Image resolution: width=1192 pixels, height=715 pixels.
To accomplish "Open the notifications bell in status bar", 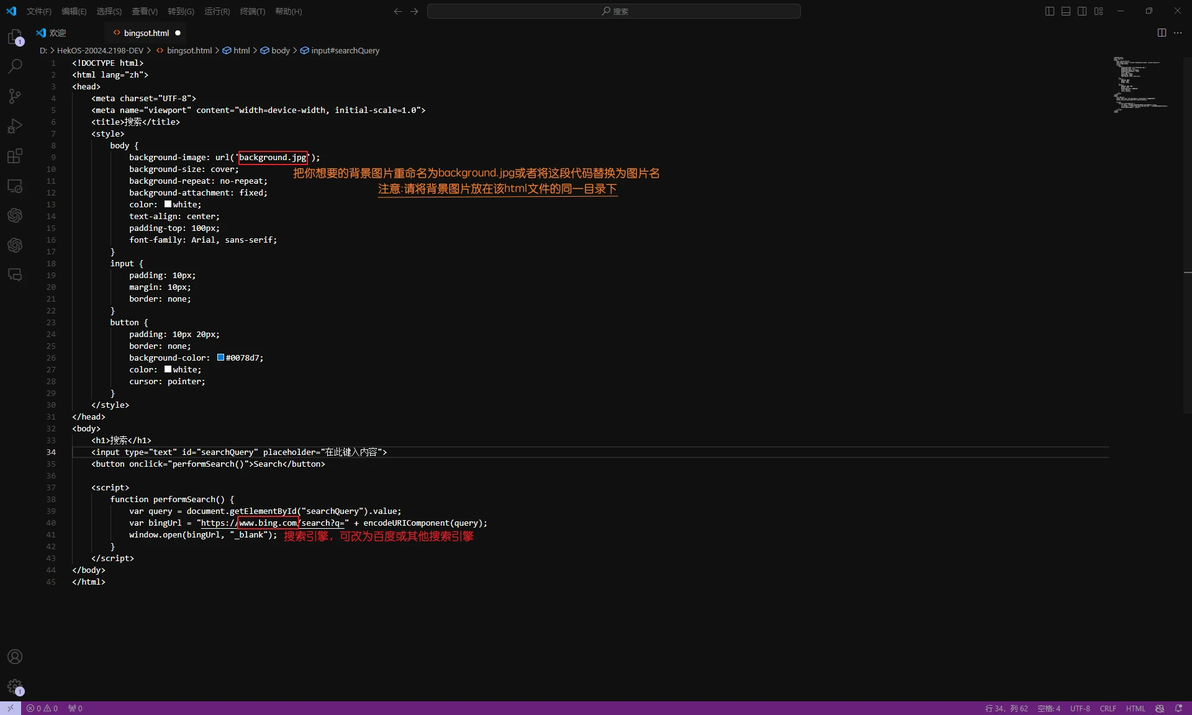I will tap(1178, 708).
